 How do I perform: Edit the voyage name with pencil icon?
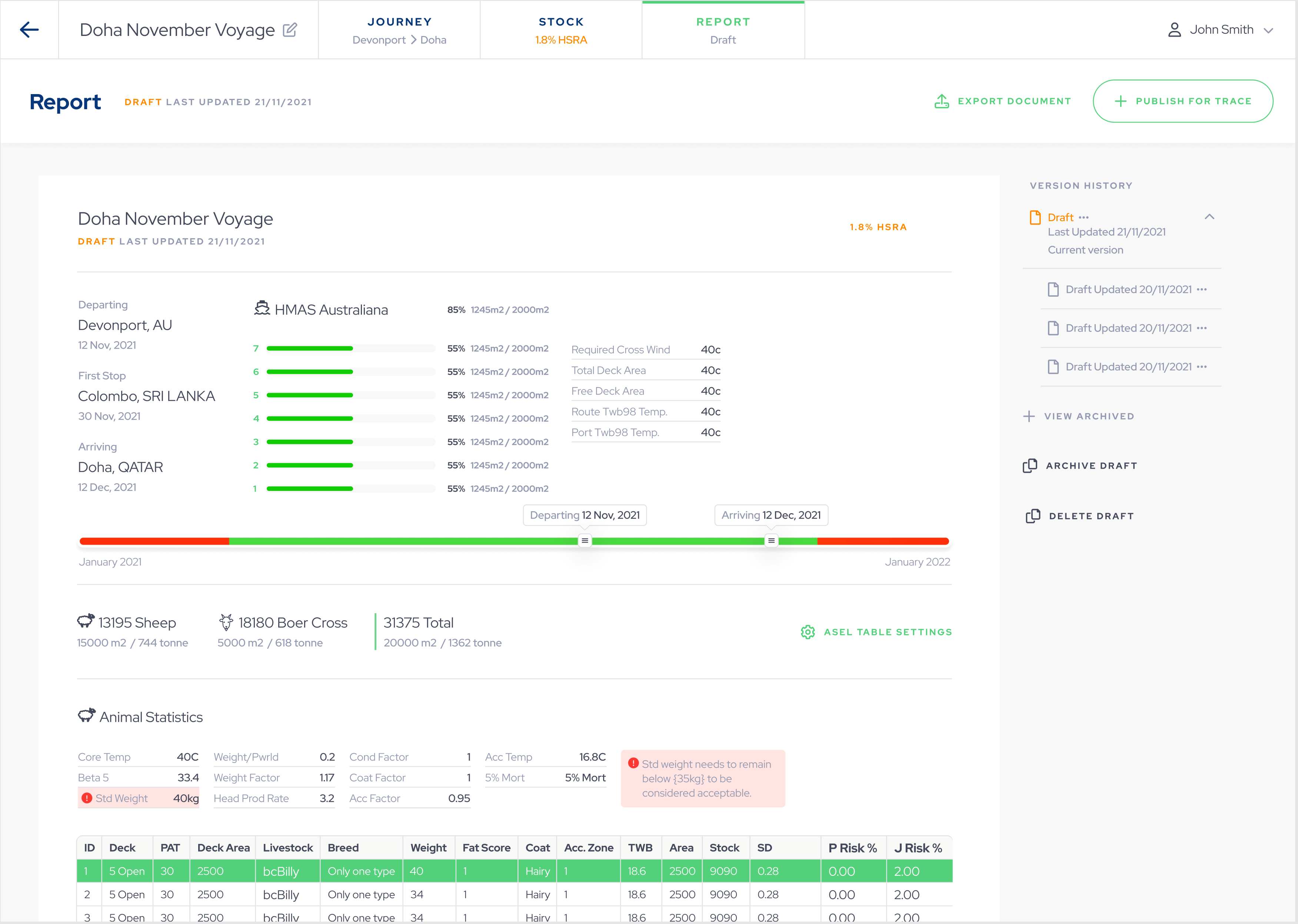pos(290,30)
